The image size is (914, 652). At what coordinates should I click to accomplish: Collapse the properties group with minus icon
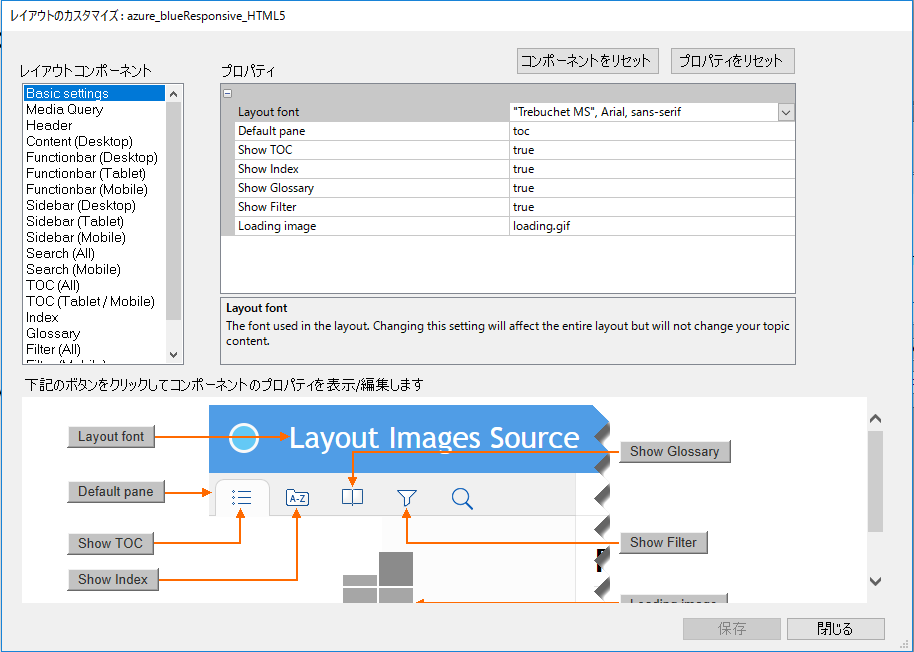click(228, 93)
